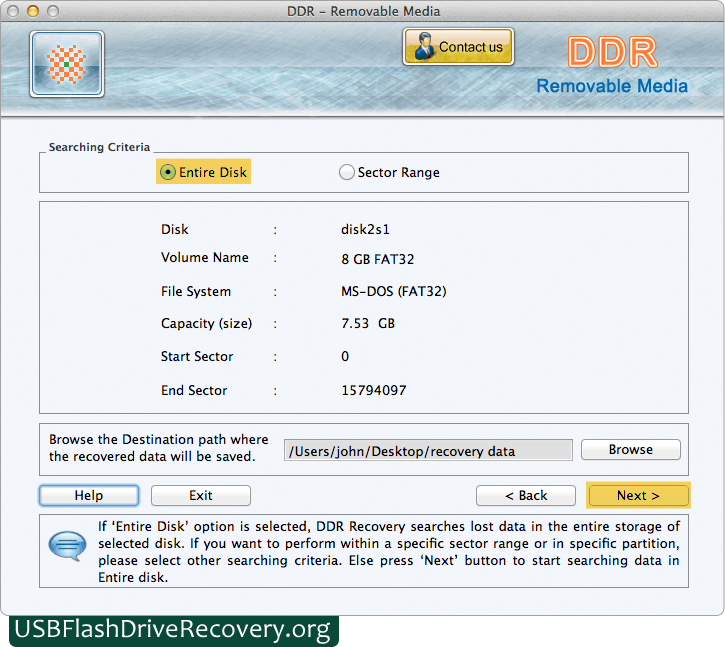Click the Browse button
The width and height of the screenshot is (725, 647).
point(631,450)
